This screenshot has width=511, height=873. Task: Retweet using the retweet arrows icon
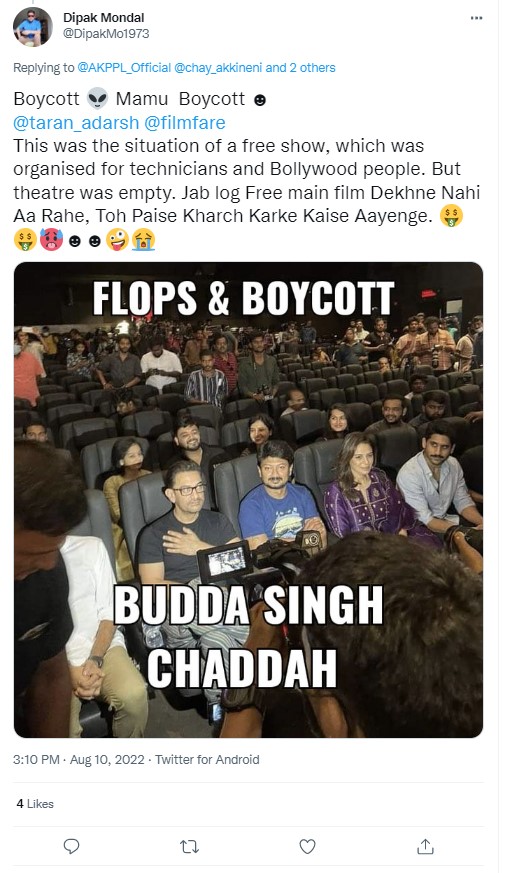click(x=189, y=846)
